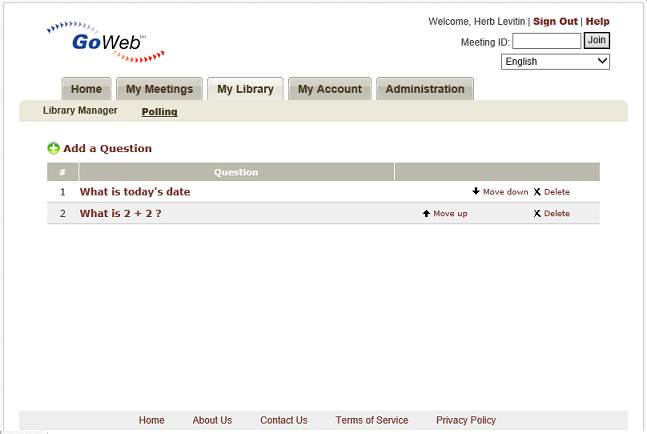The image size is (647, 434).
Task: Click Delete text for 'What is 2 + 2 ?'
Action: click(557, 213)
